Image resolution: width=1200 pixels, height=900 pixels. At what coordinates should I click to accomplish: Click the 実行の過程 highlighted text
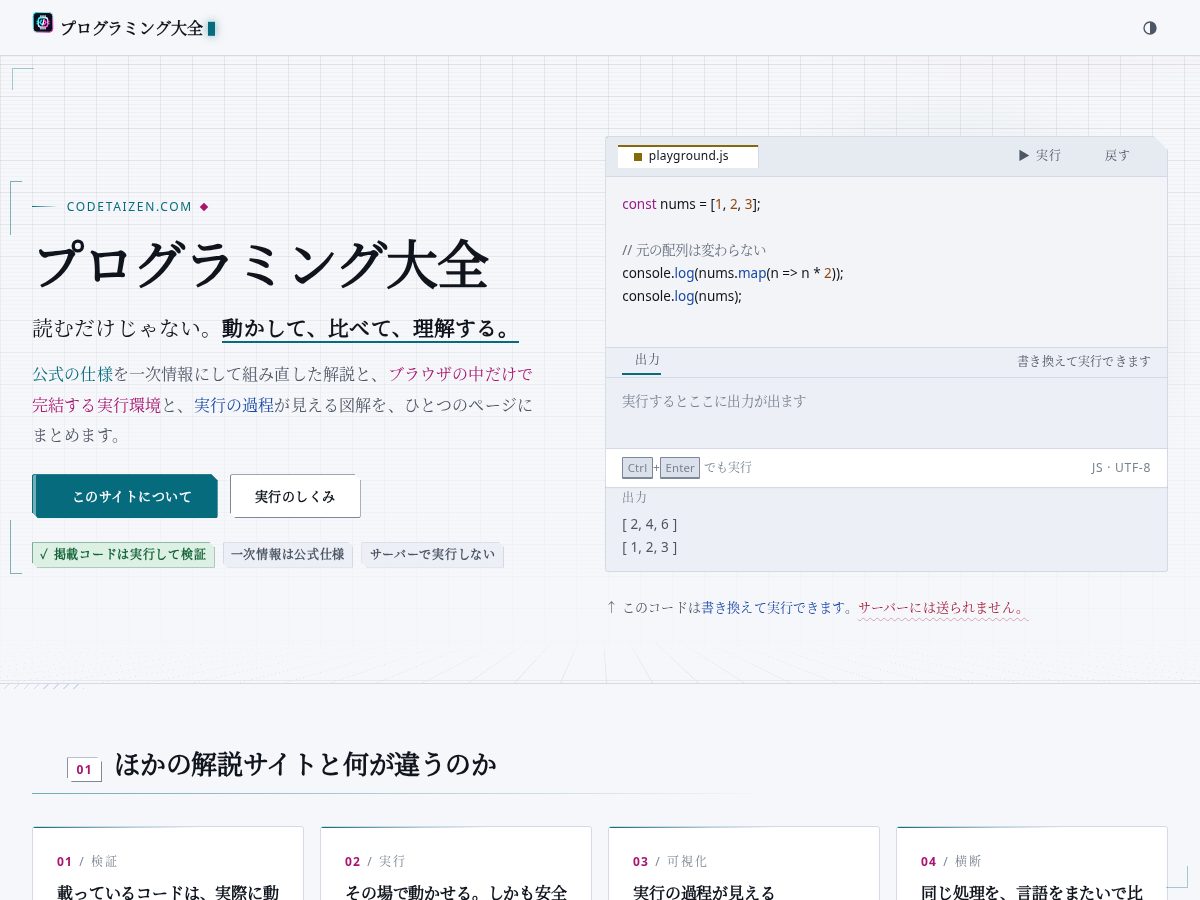tap(234, 405)
